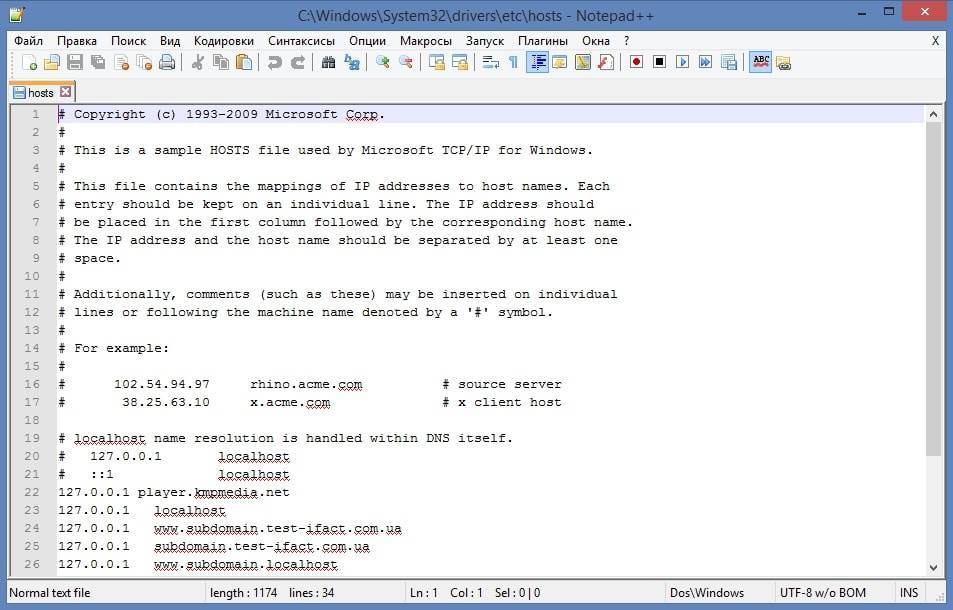Open the Опции menu
The image size is (953, 610).
367,41
